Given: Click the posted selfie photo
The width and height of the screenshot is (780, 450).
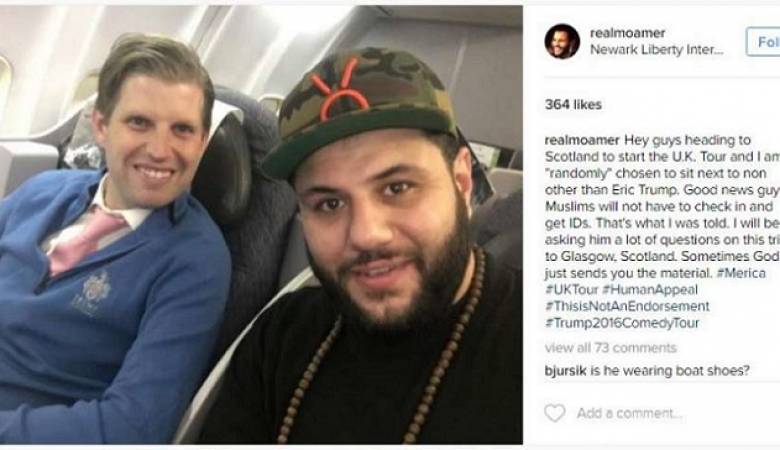Looking at the screenshot, I should [261, 225].
